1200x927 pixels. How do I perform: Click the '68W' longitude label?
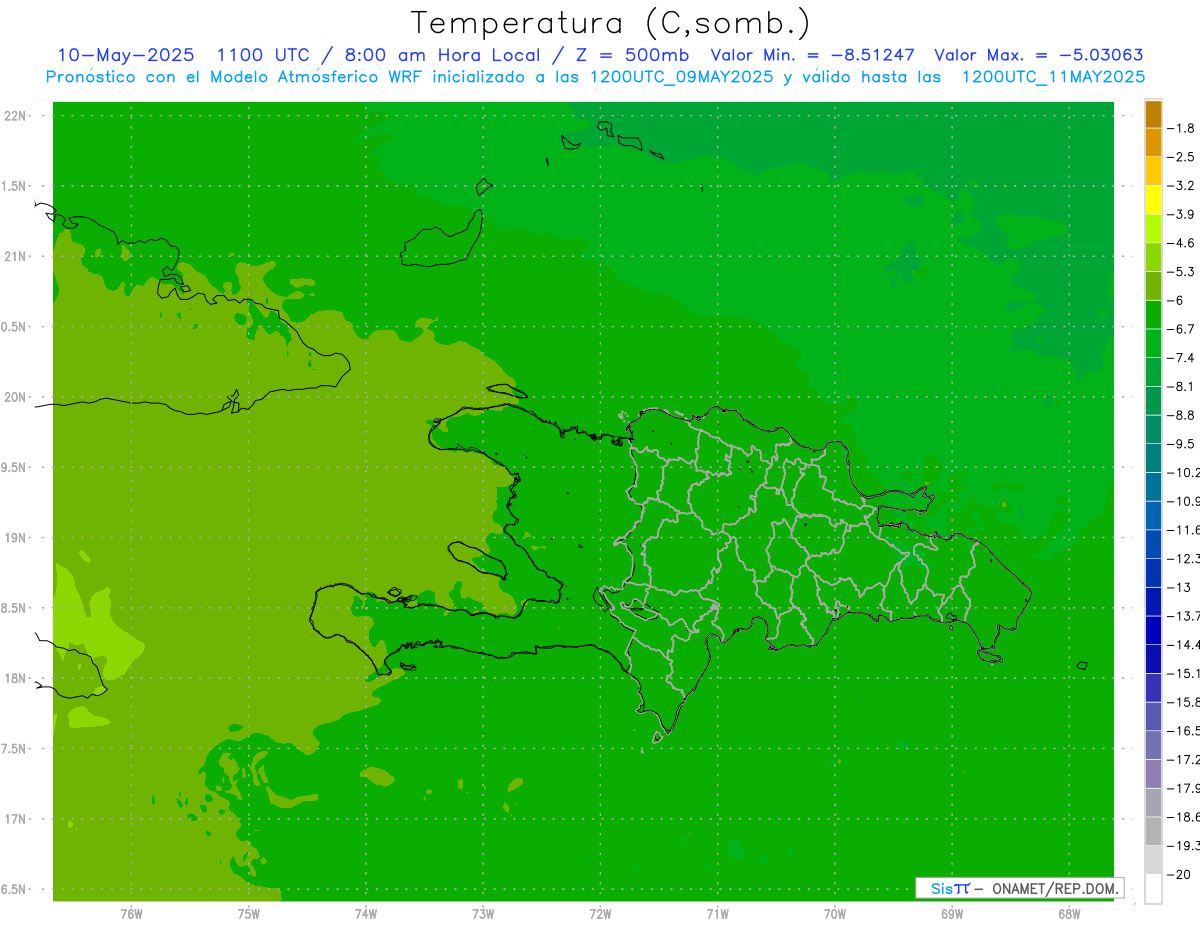pyautogui.click(x=1069, y=913)
